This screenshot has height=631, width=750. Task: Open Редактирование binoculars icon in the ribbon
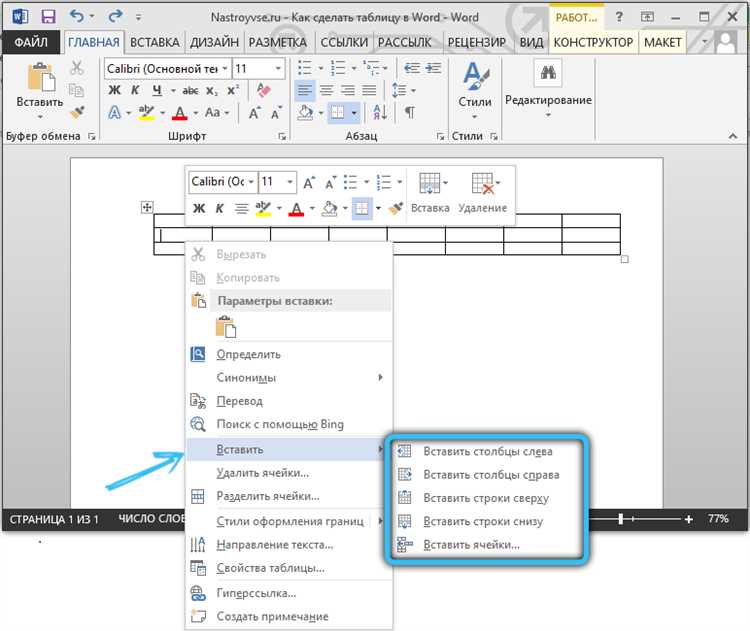(547, 75)
